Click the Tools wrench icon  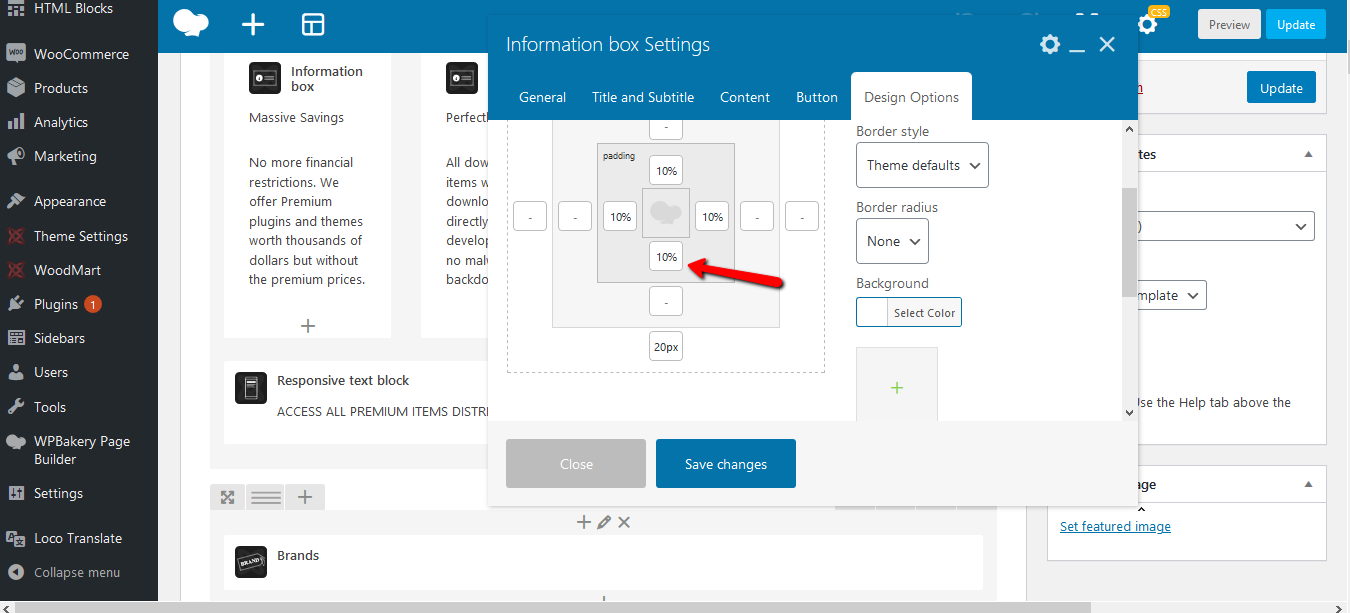(x=16, y=407)
